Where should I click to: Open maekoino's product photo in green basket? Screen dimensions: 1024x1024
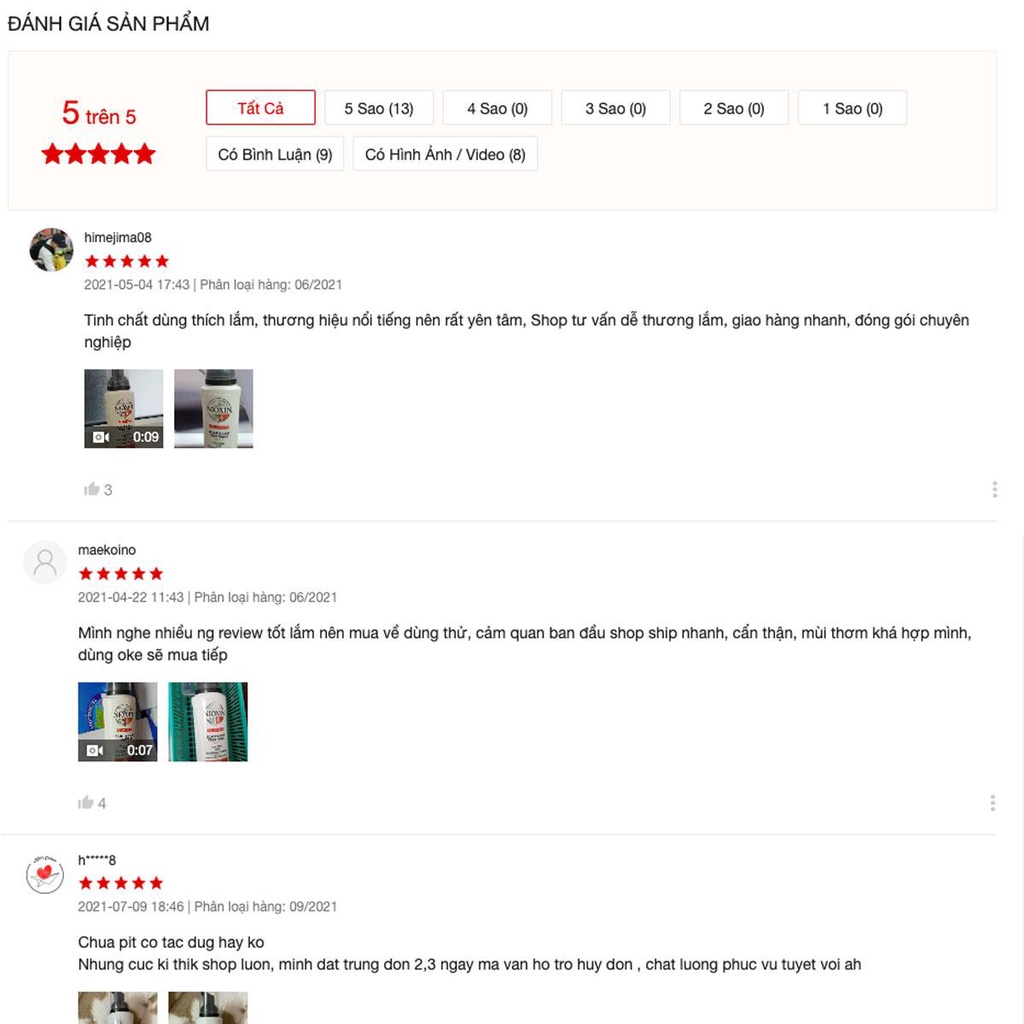pos(208,722)
